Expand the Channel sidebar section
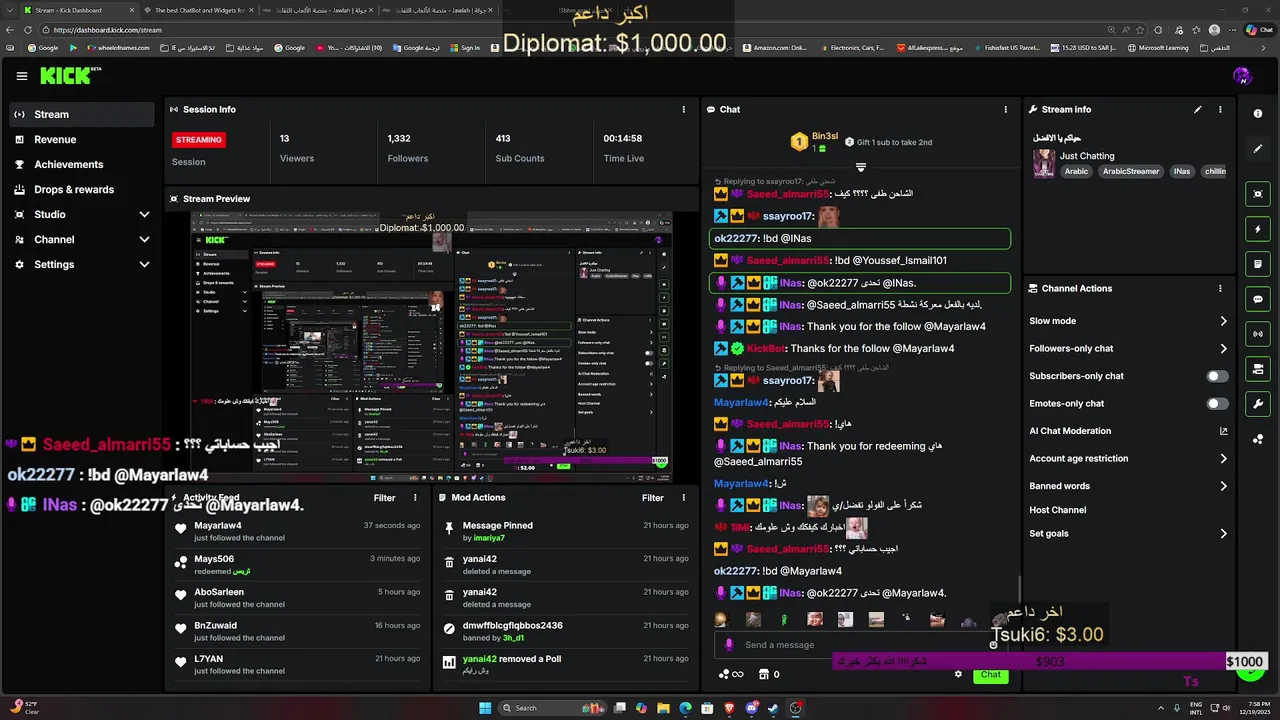This screenshot has width=1280, height=720. pos(144,239)
